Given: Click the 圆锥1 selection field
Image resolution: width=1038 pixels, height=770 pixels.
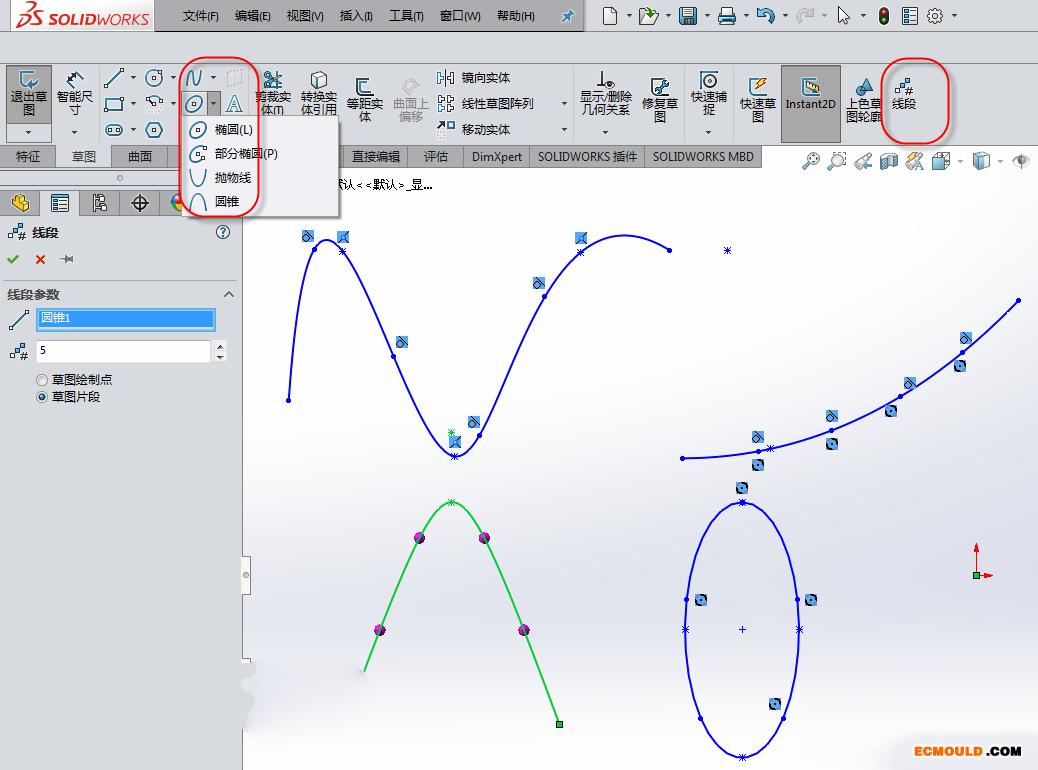Looking at the screenshot, I should (x=125, y=319).
